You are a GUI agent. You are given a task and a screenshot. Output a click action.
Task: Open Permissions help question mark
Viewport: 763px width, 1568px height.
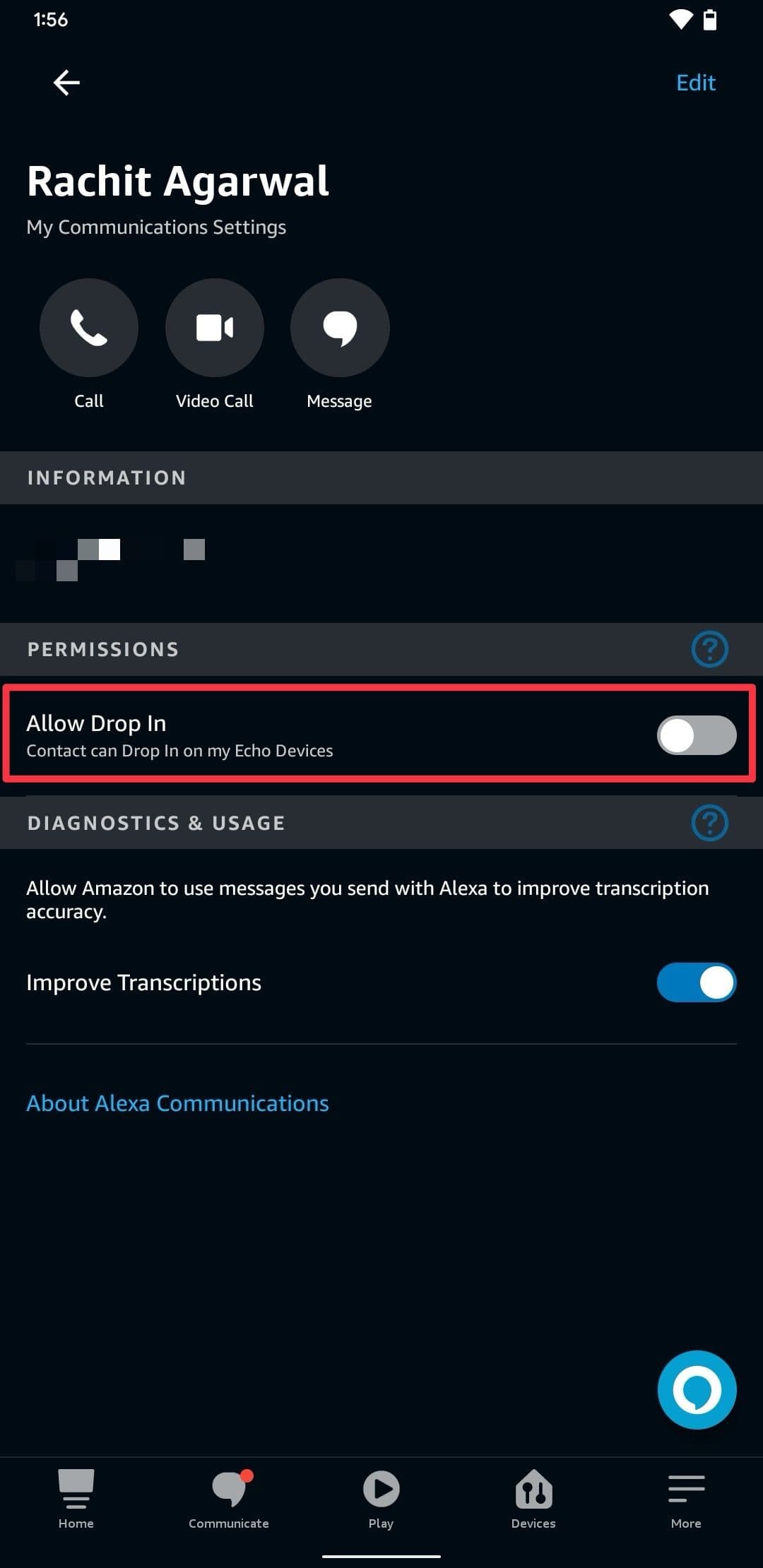[x=709, y=648]
